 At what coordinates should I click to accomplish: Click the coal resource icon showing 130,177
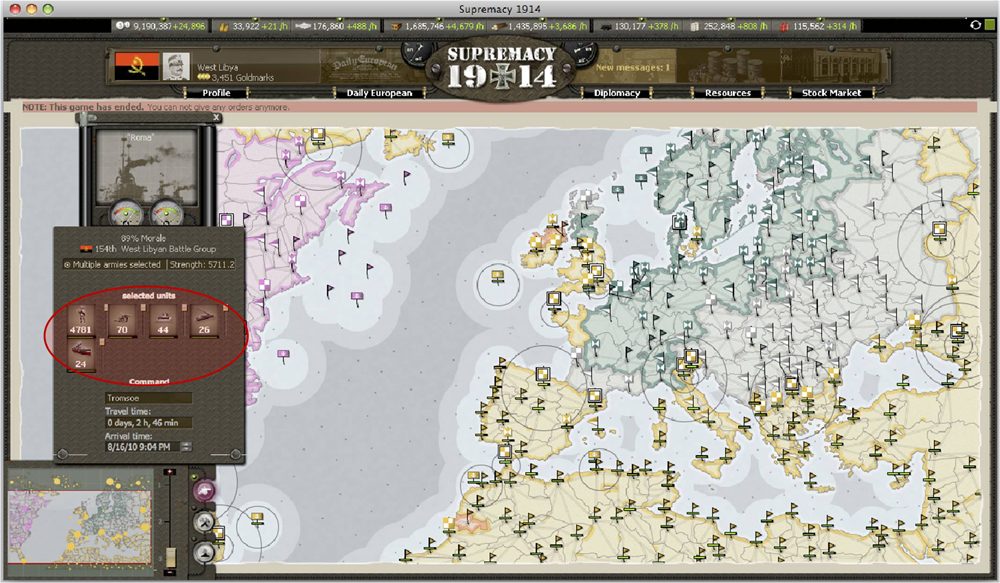605,26
